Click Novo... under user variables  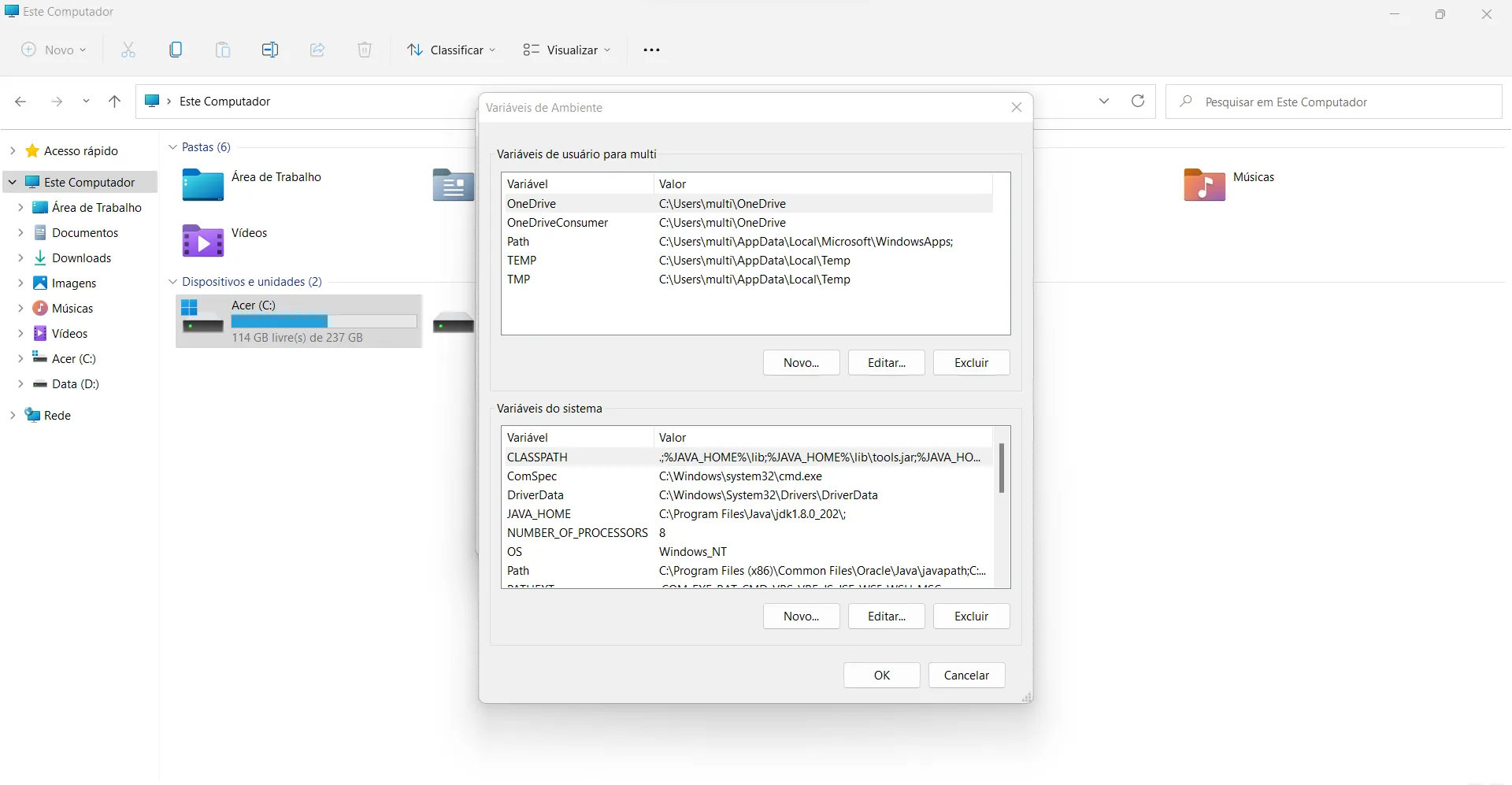tap(801, 362)
